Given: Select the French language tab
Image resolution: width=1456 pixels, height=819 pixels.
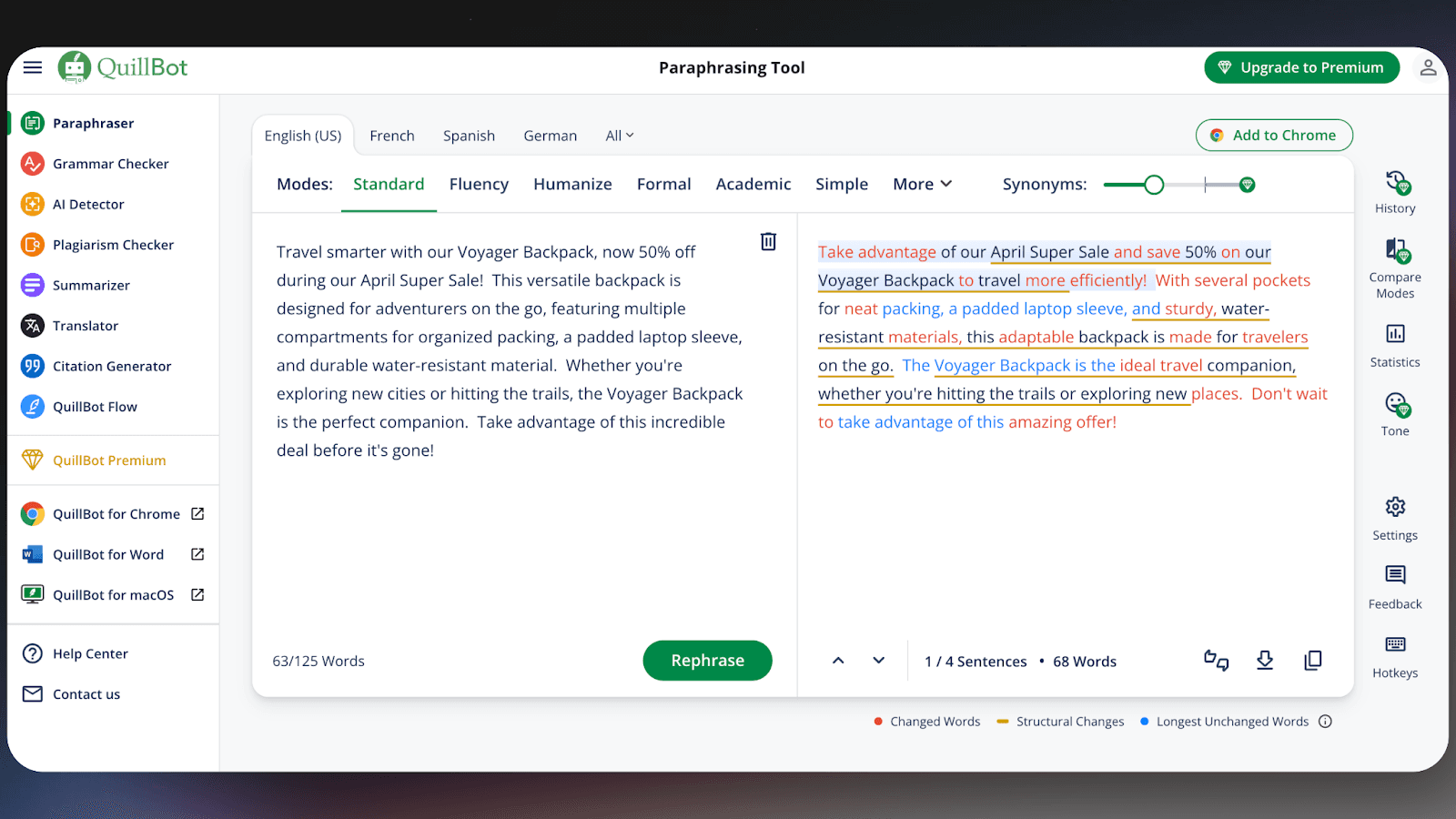Looking at the screenshot, I should coord(392,136).
